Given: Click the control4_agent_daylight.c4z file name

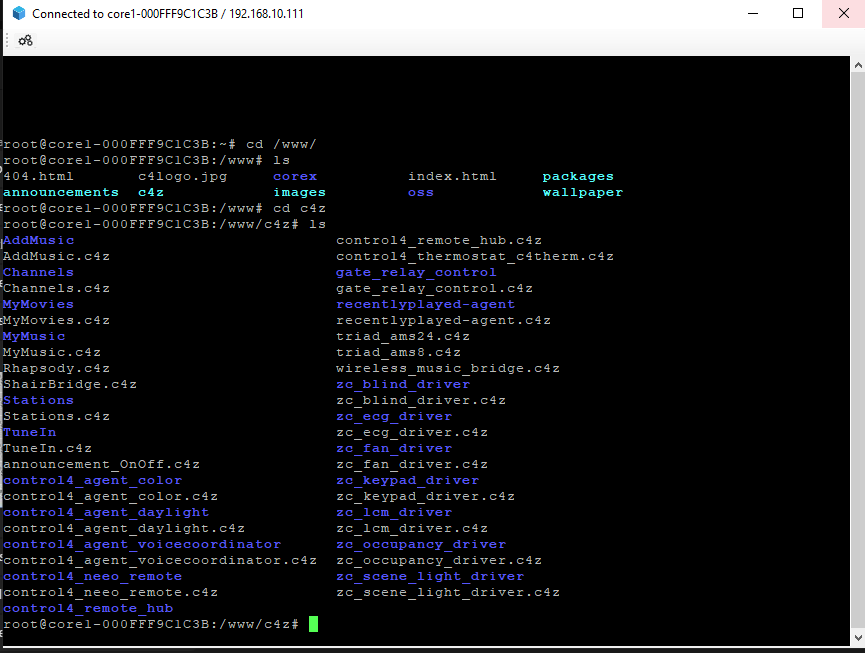Looking at the screenshot, I should [124, 528].
